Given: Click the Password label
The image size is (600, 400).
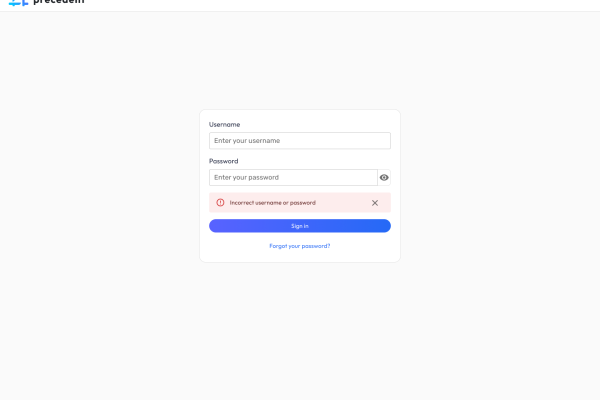Looking at the screenshot, I should [x=224, y=161].
